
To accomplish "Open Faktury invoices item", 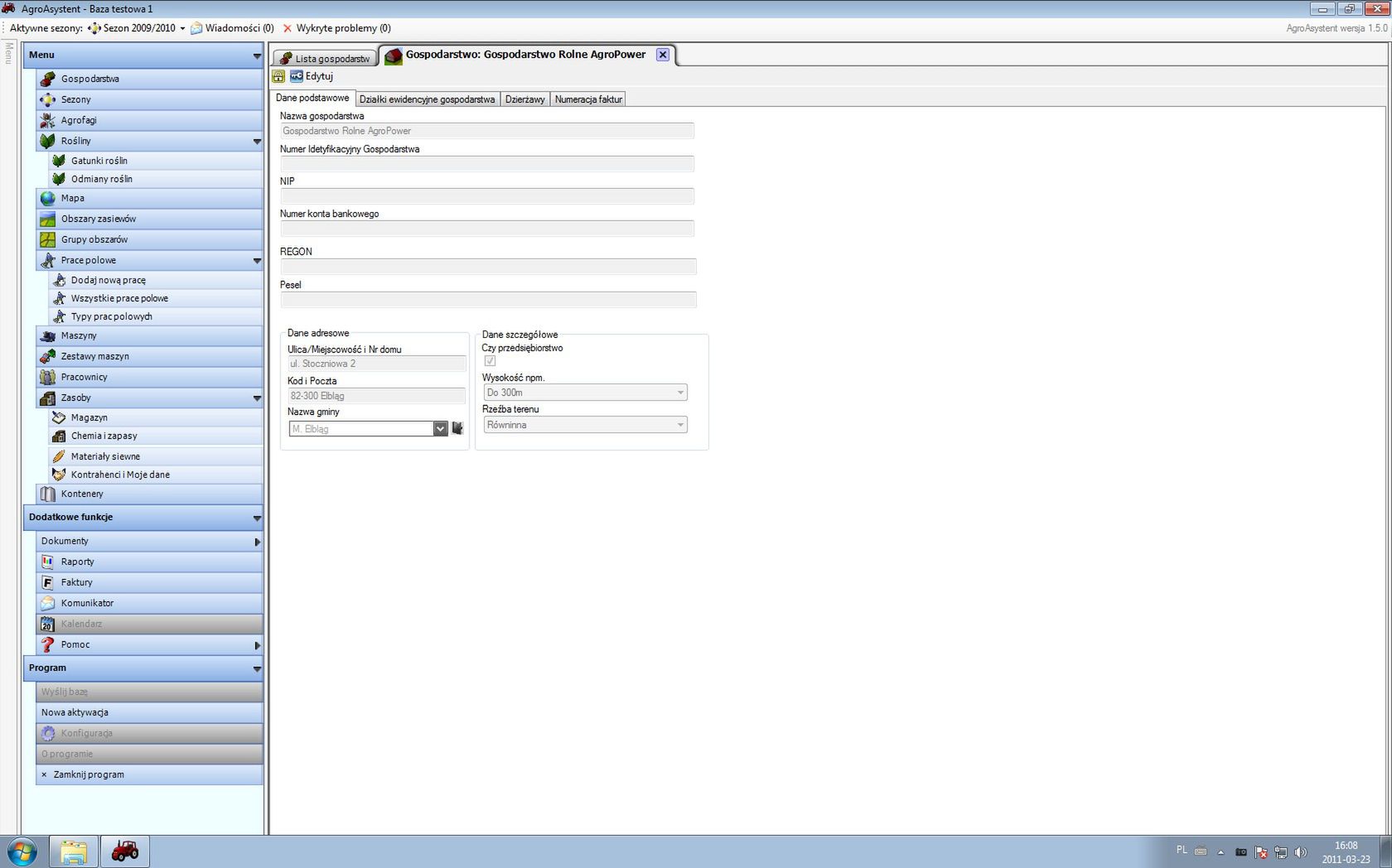I will (x=149, y=582).
